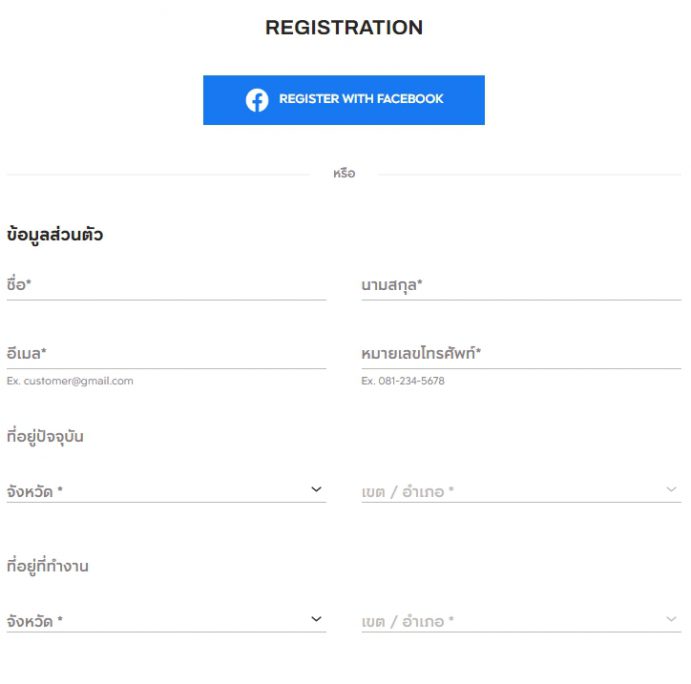Image resolution: width=691 pixels, height=684 pixels.
Task: Click the Facebook logo icon
Action: 257,100
